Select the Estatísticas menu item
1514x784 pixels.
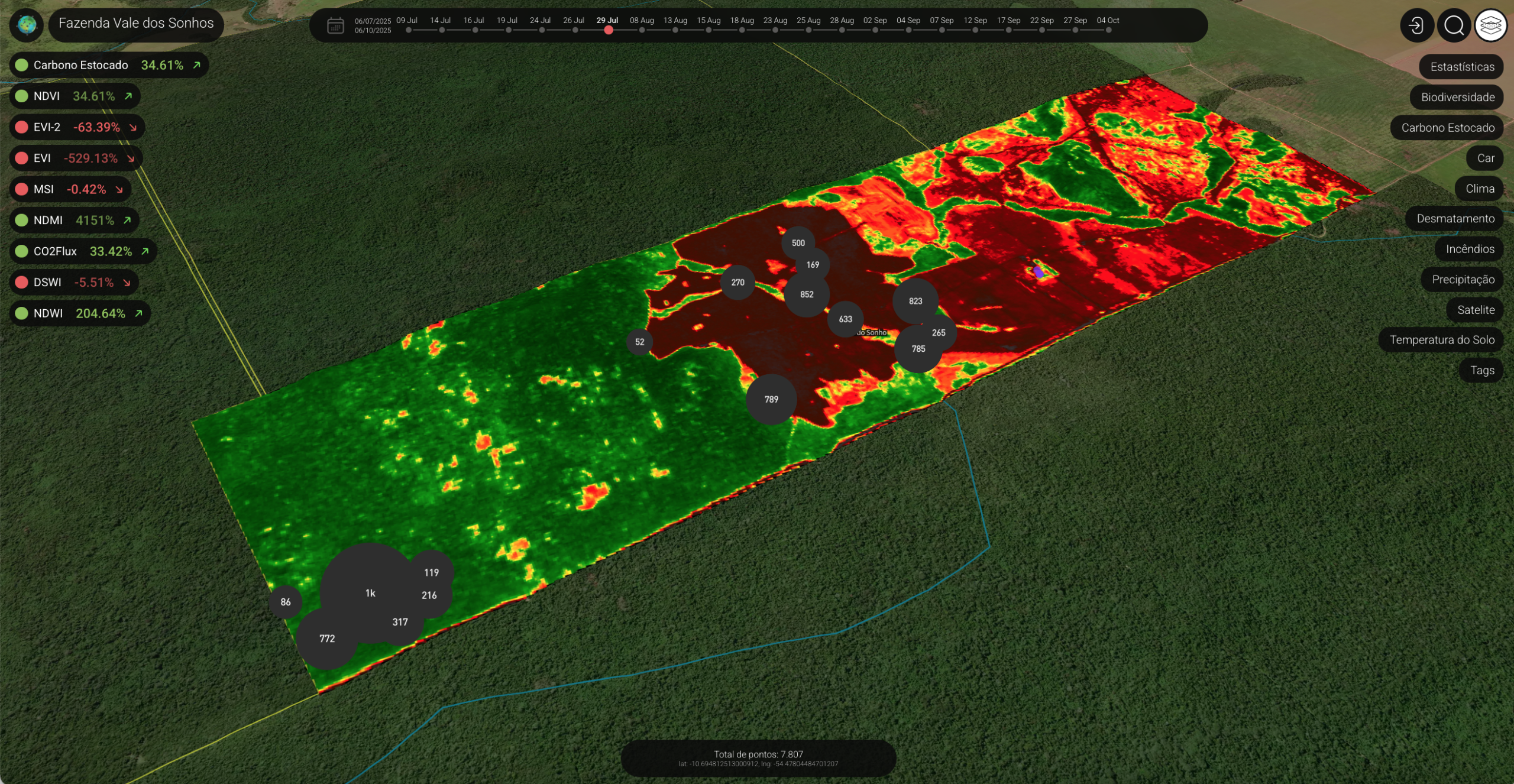coord(1461,66)
